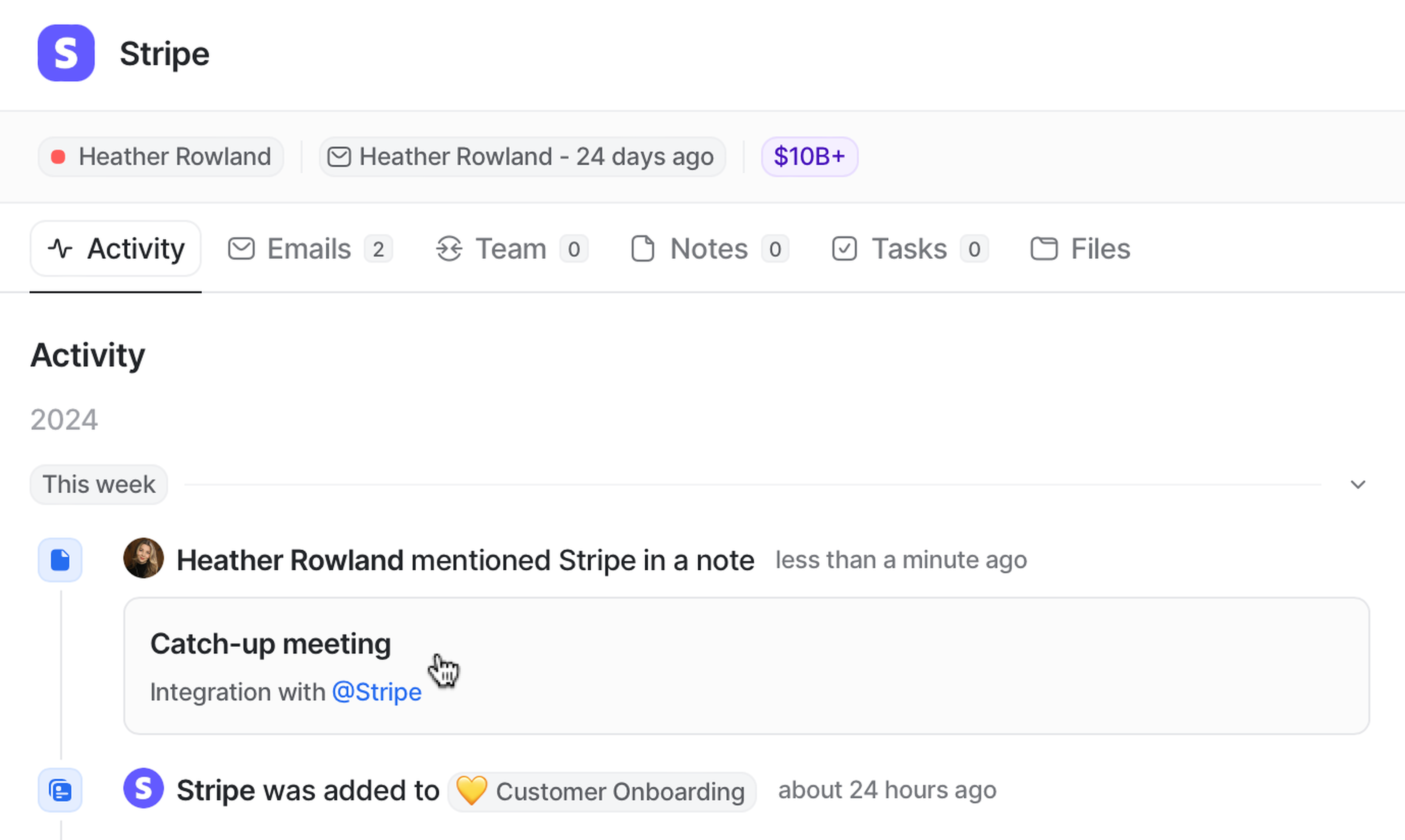
Task: Click the $10B+ valuation badge
Action: click(x=809, y=157)
